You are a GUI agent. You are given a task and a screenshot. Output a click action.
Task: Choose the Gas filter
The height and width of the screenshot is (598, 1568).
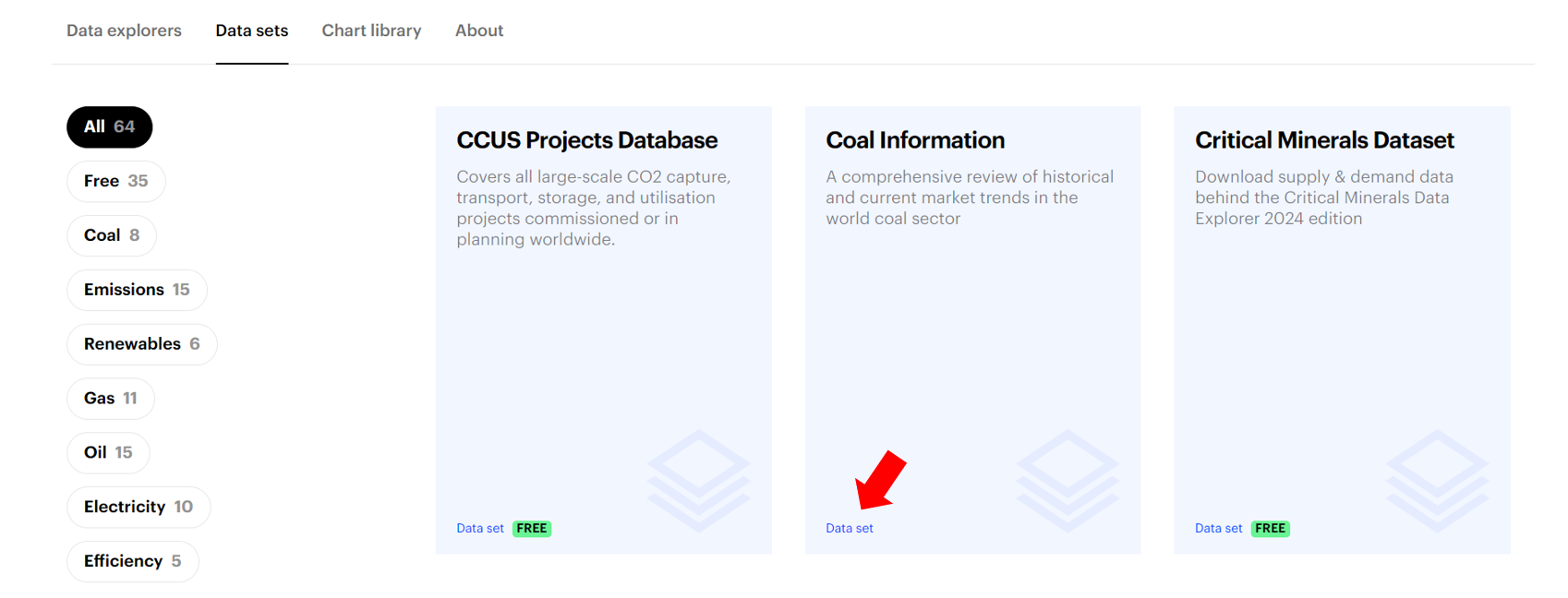point(110,399)
